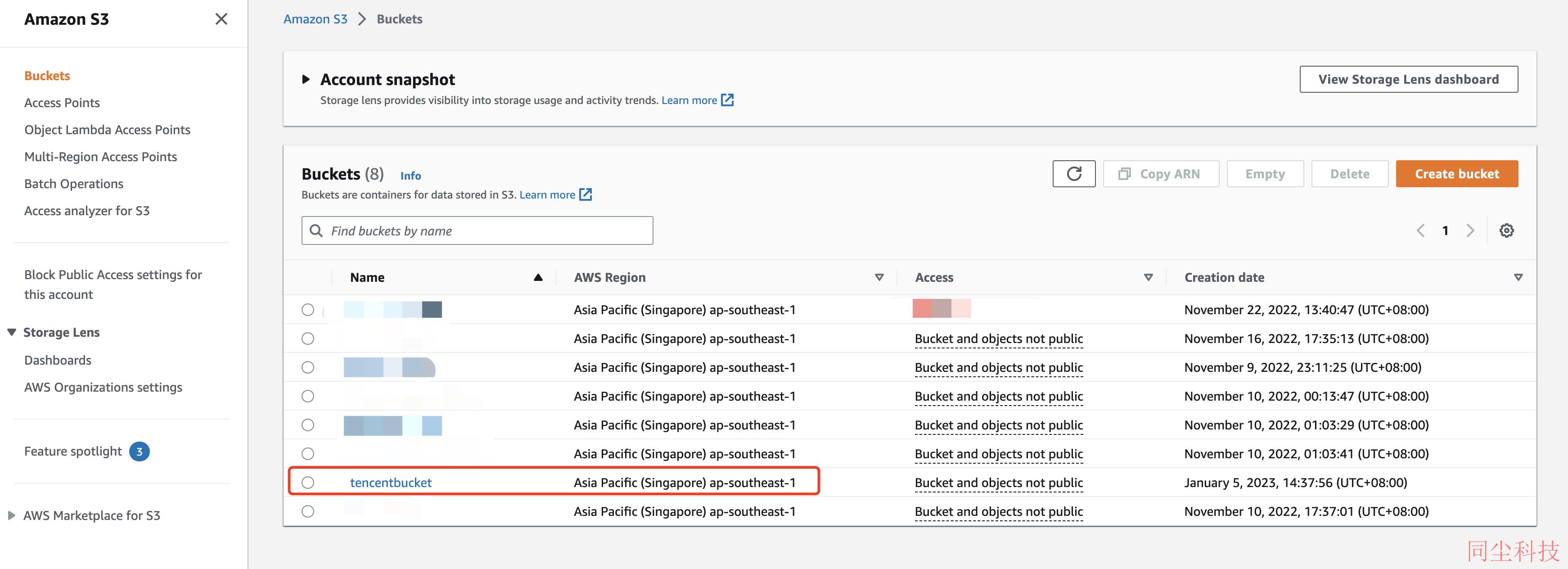Select bucket created November 9, 2022
This screenshot has width=1568, height=569.
(308, 368)
